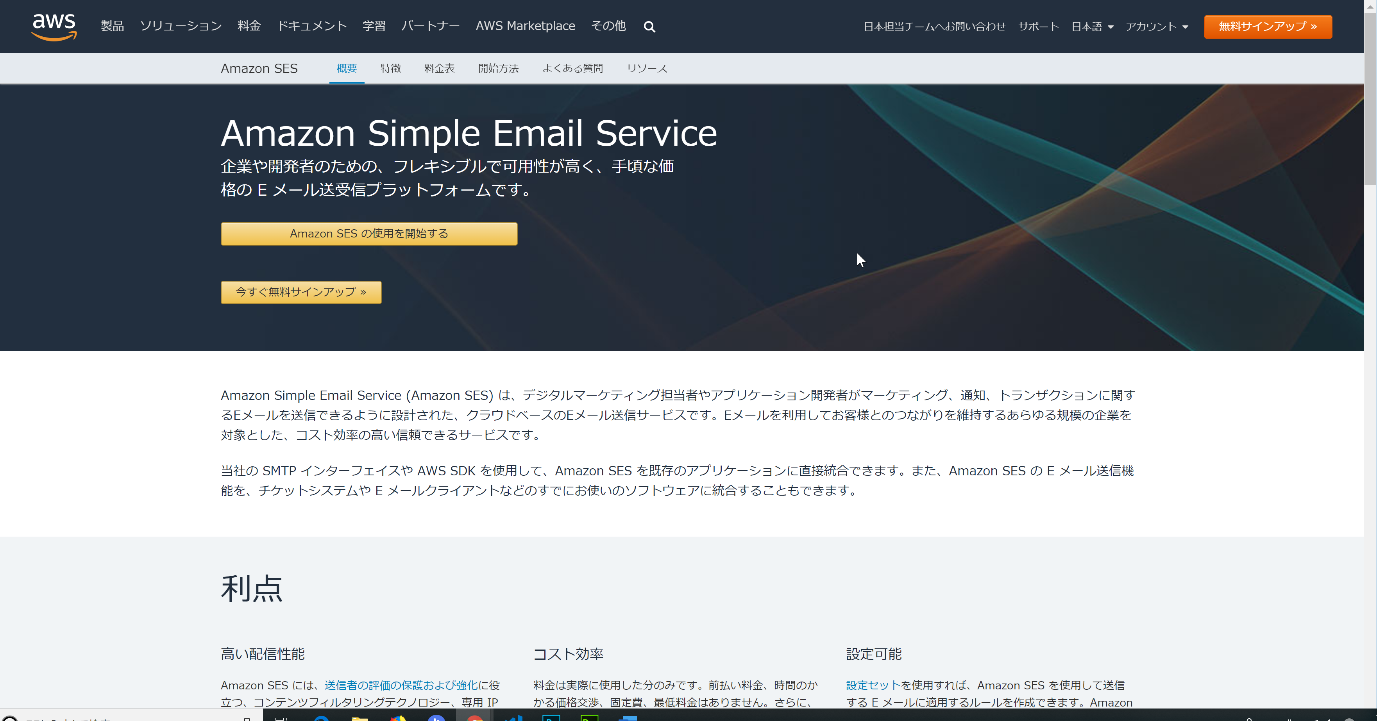Click 日本担当チームへお問い合わせ link
This screenshot has height=721, width=1377.
934,27
